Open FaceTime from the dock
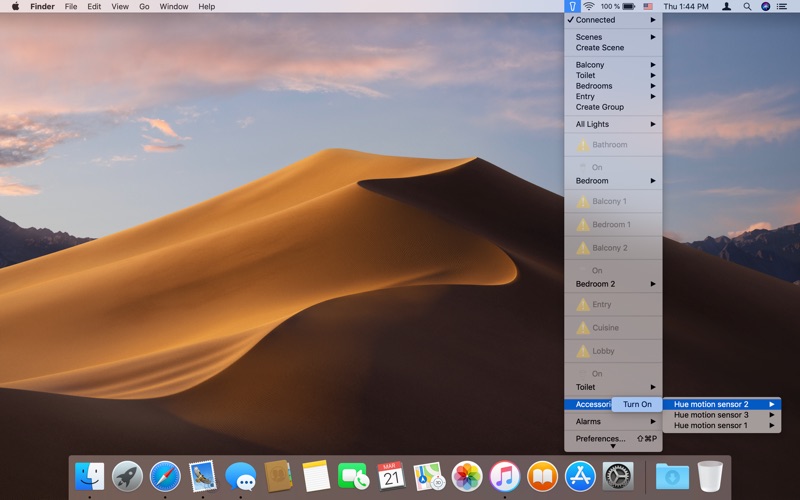800x500 pixels. click(x=353, y=476)
